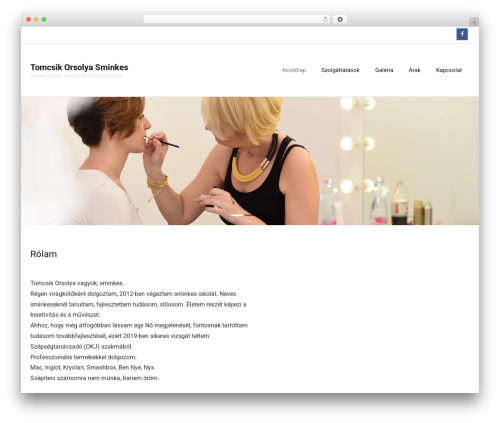Select the slider indicator dash on the photo
The width and height of the screenshot is (500, 423).
click(237, 215)
